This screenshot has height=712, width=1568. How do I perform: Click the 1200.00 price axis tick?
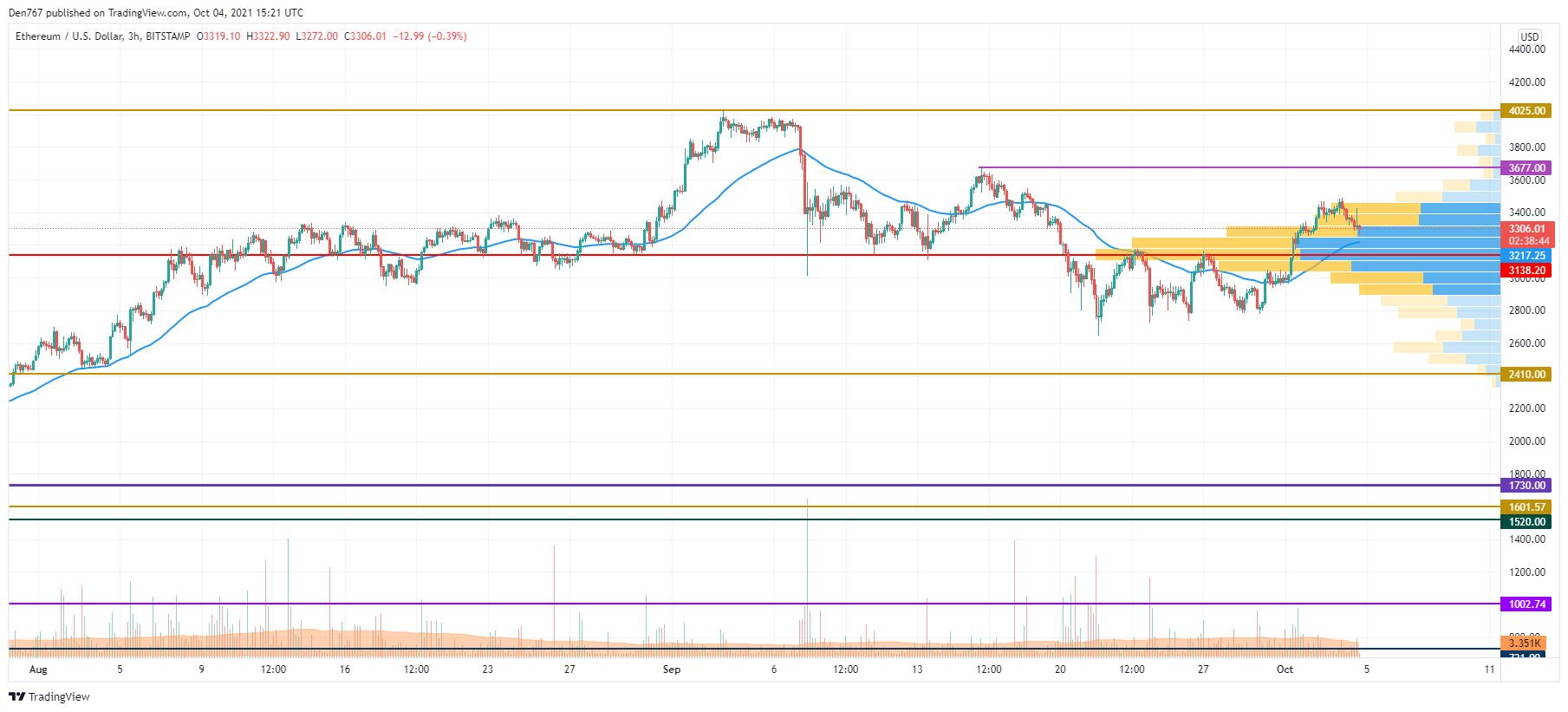pyautogui.click(x=1526, y=572)
